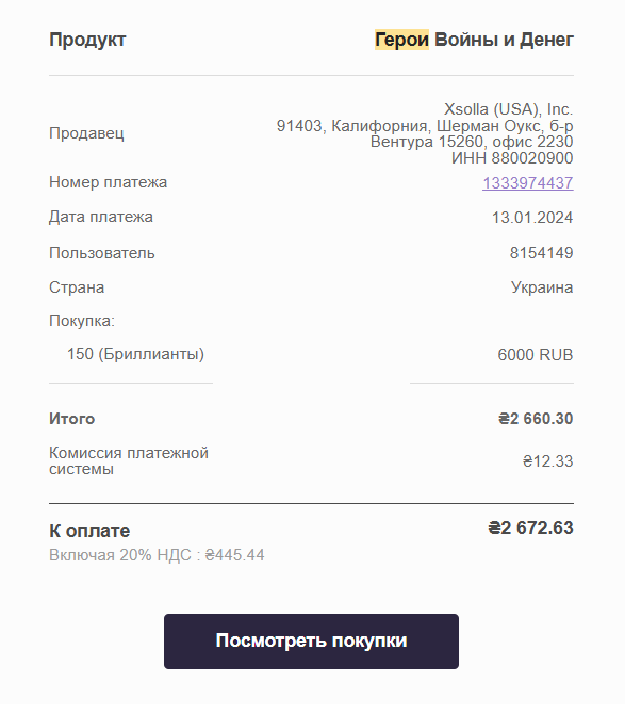Screen dimensions: 625x704
Task: Click user ID 8154149
Action: pyautogui.click(x=541, y=253)
